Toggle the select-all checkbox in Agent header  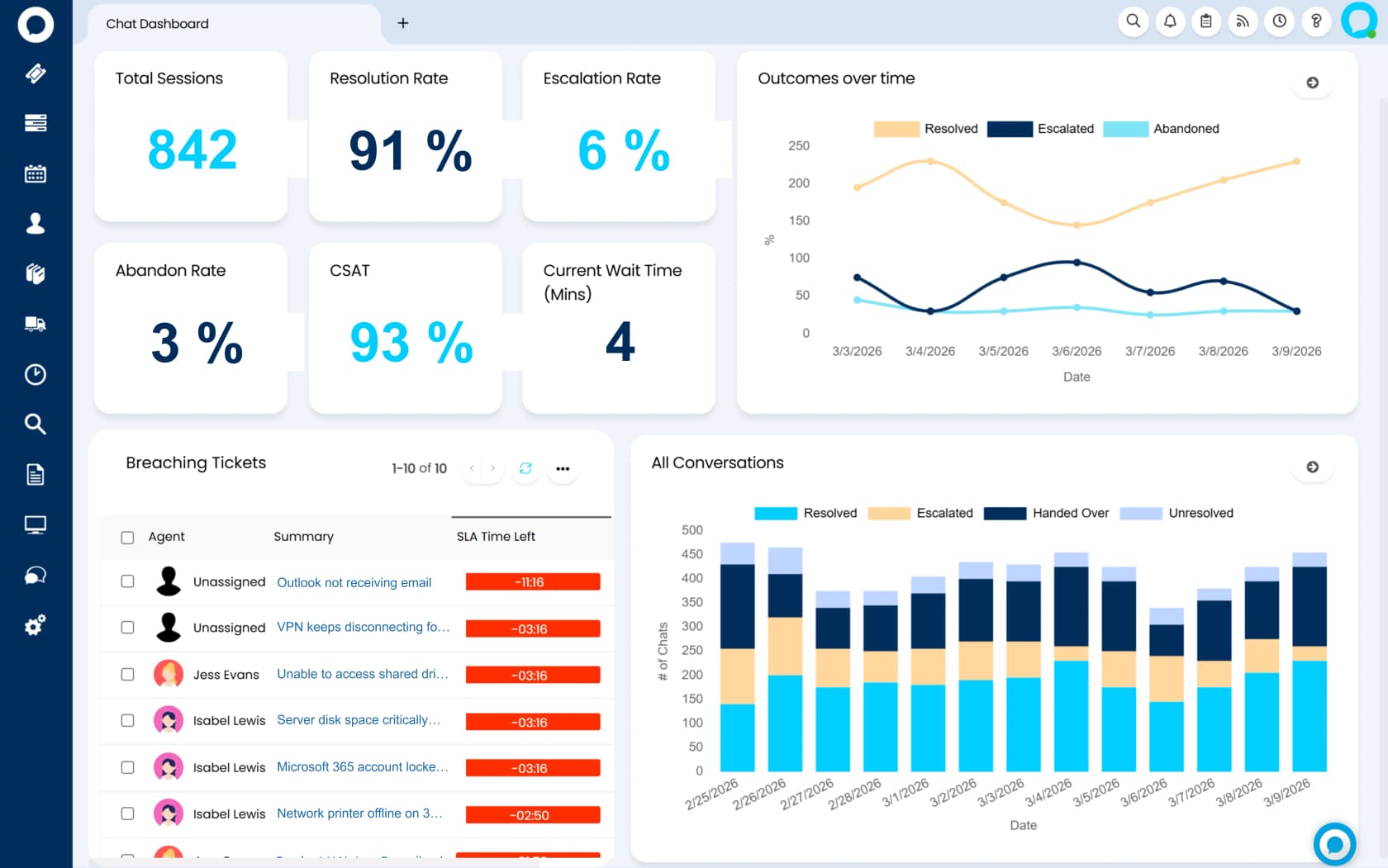[x=127, y=538]
